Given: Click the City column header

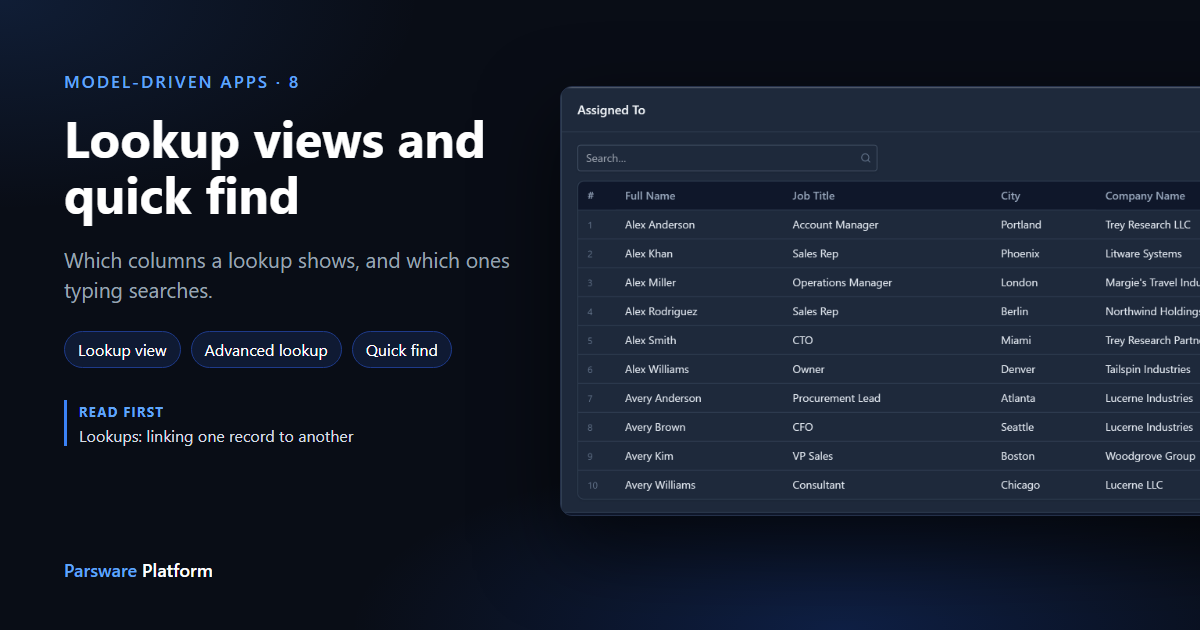Looking at the screenshot, I should (x=1011, y=196).
